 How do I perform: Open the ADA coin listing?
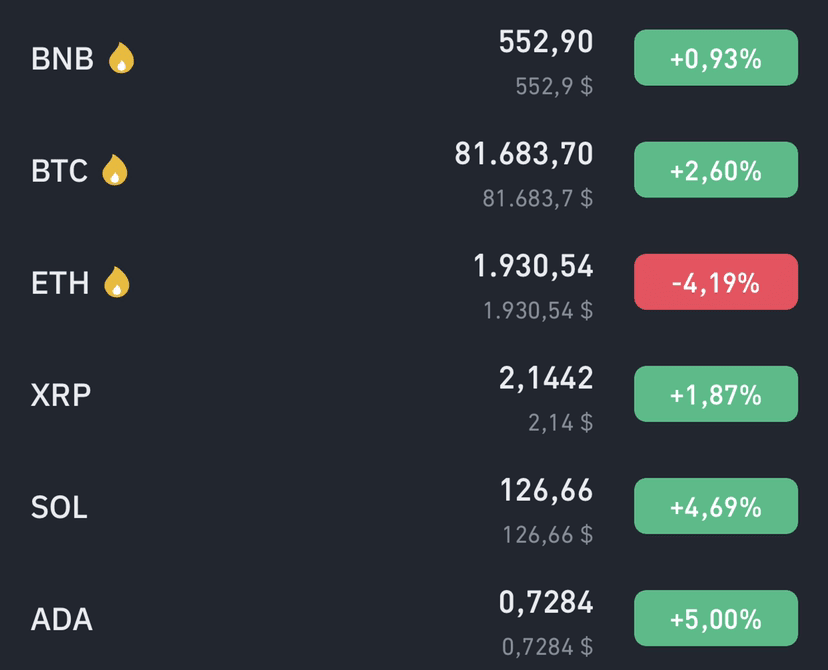click(x=414, y=618)
